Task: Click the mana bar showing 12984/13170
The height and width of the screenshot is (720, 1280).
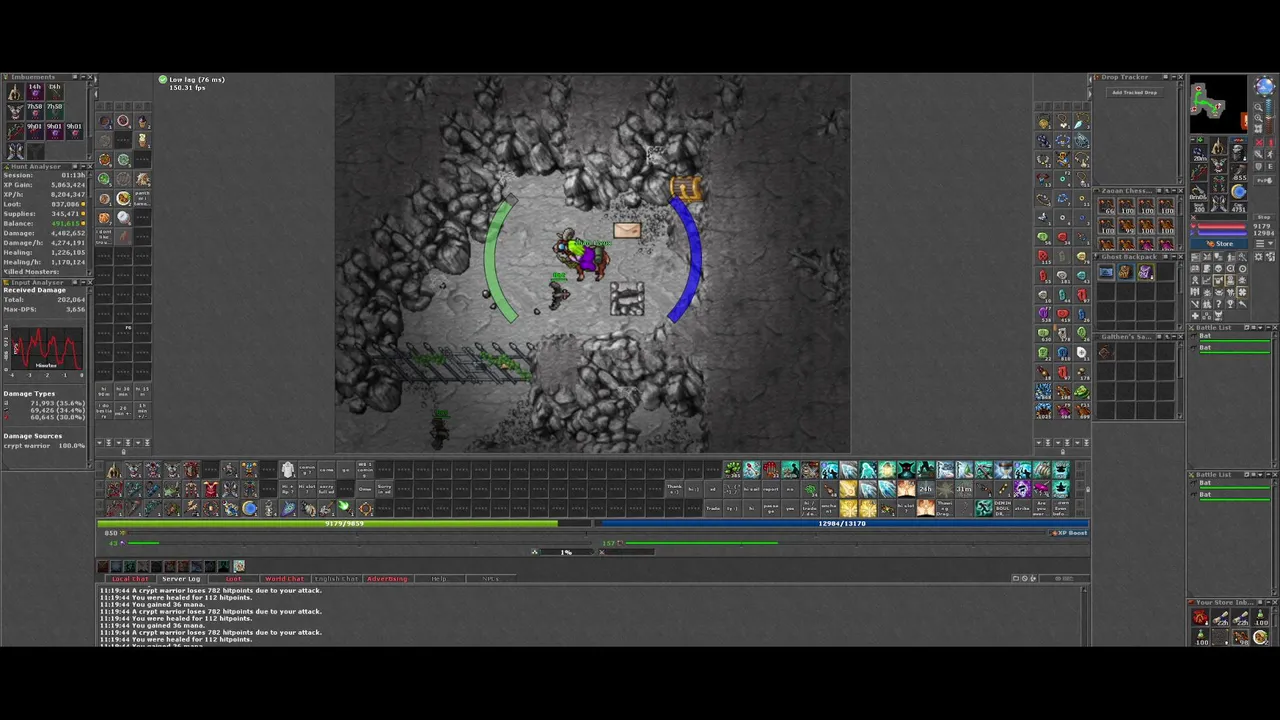Action: click(x=842, y=523)
